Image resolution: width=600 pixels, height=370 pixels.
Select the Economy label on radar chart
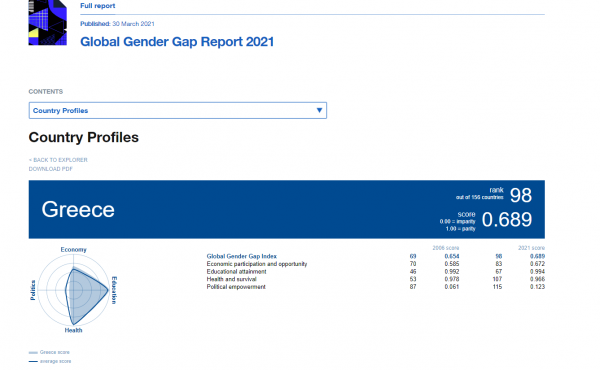[73, 249]
